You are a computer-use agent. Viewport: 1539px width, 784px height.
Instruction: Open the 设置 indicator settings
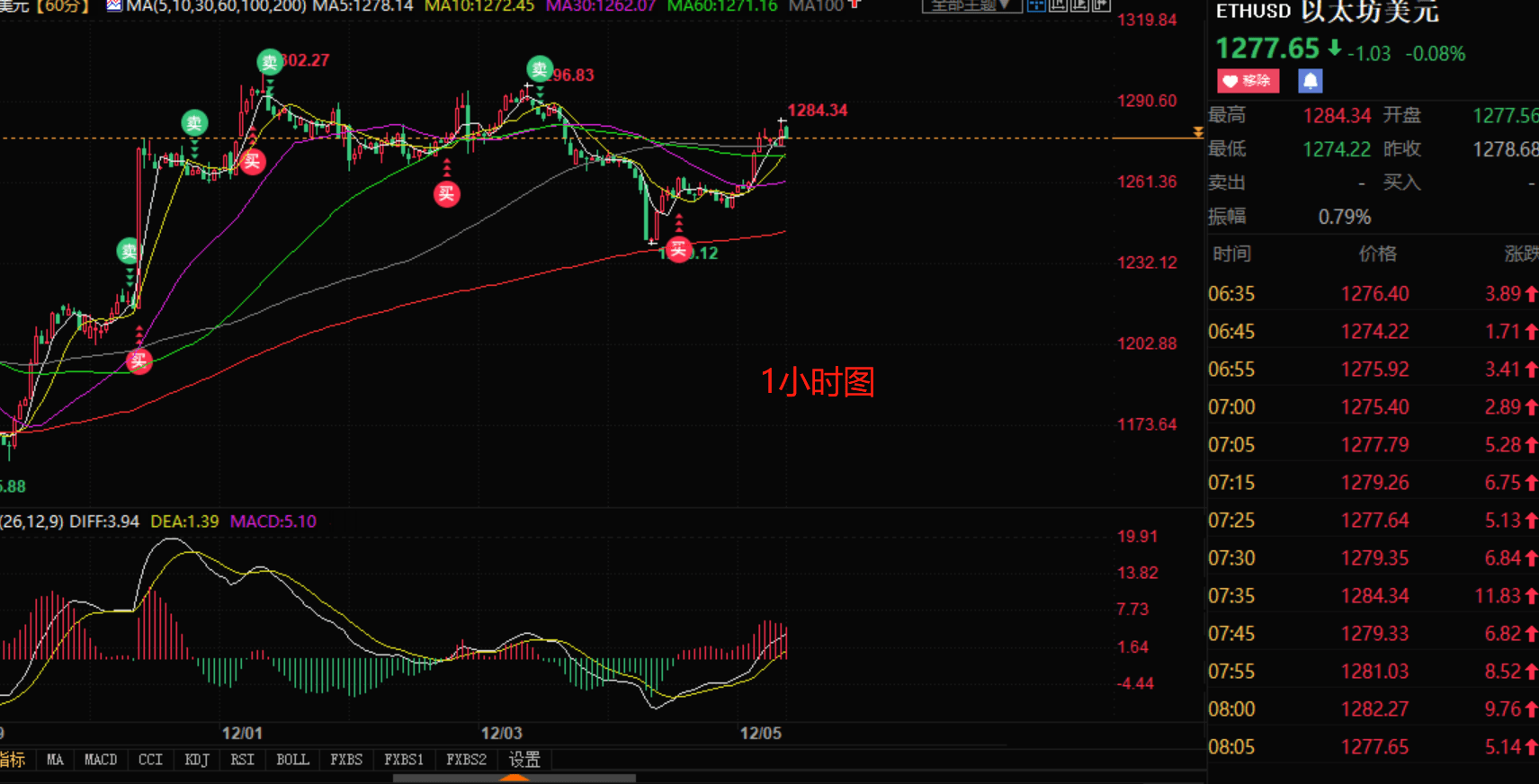(524, 760)
